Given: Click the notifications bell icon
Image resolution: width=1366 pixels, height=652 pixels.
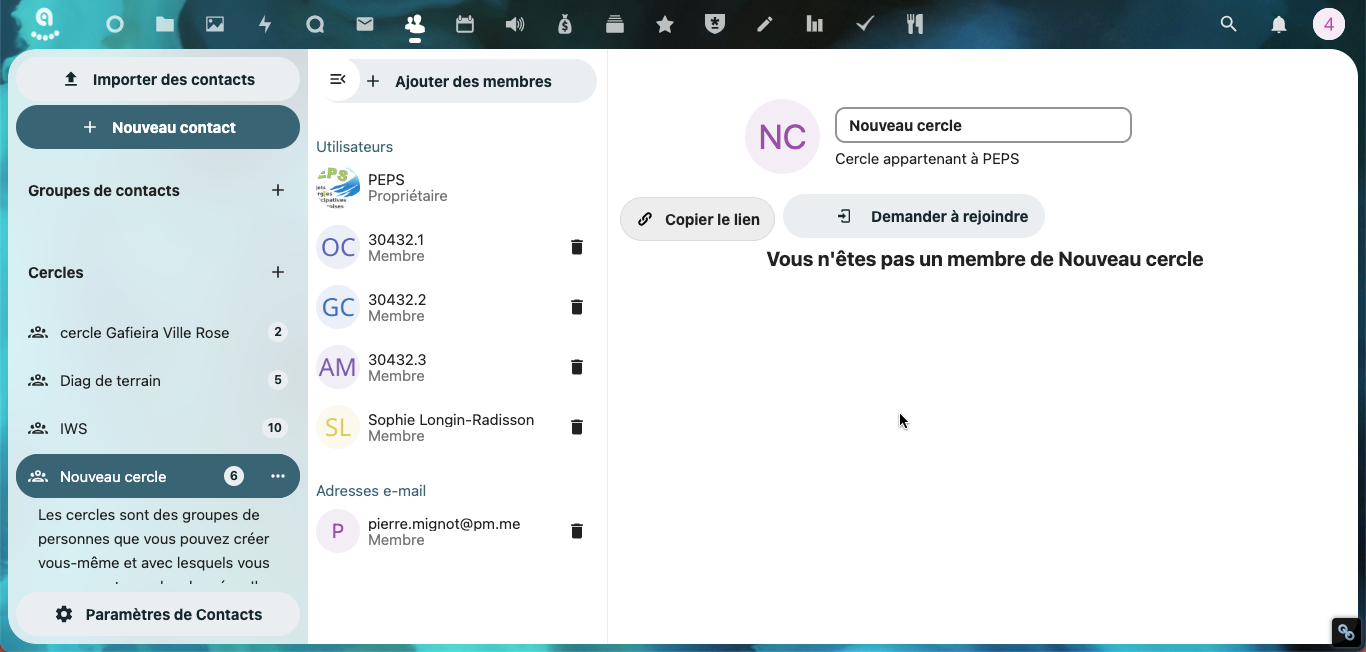Looking at the screenshot, I should click(1279, 25).
